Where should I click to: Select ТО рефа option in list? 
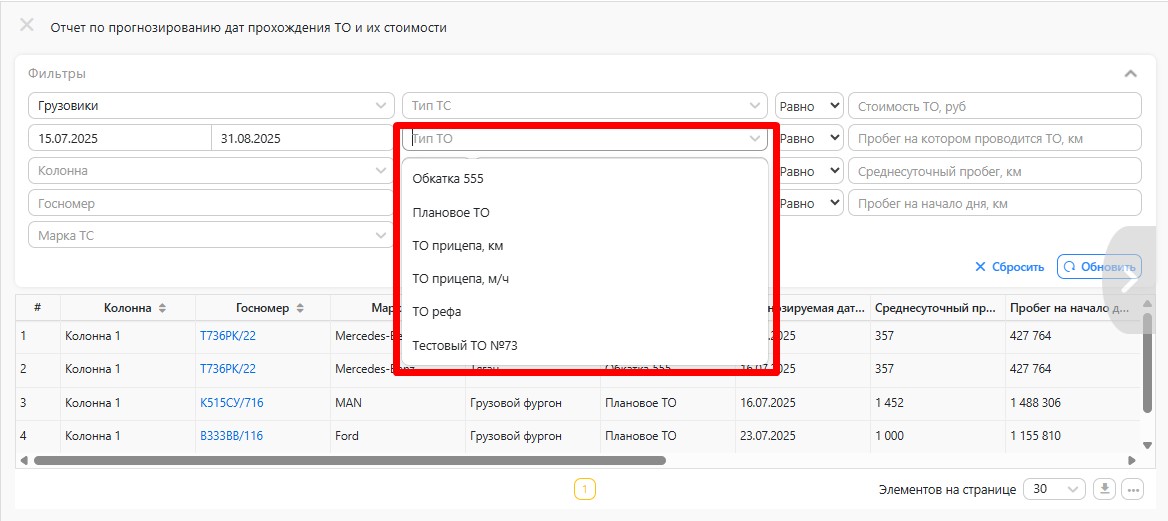pos(437,312)
